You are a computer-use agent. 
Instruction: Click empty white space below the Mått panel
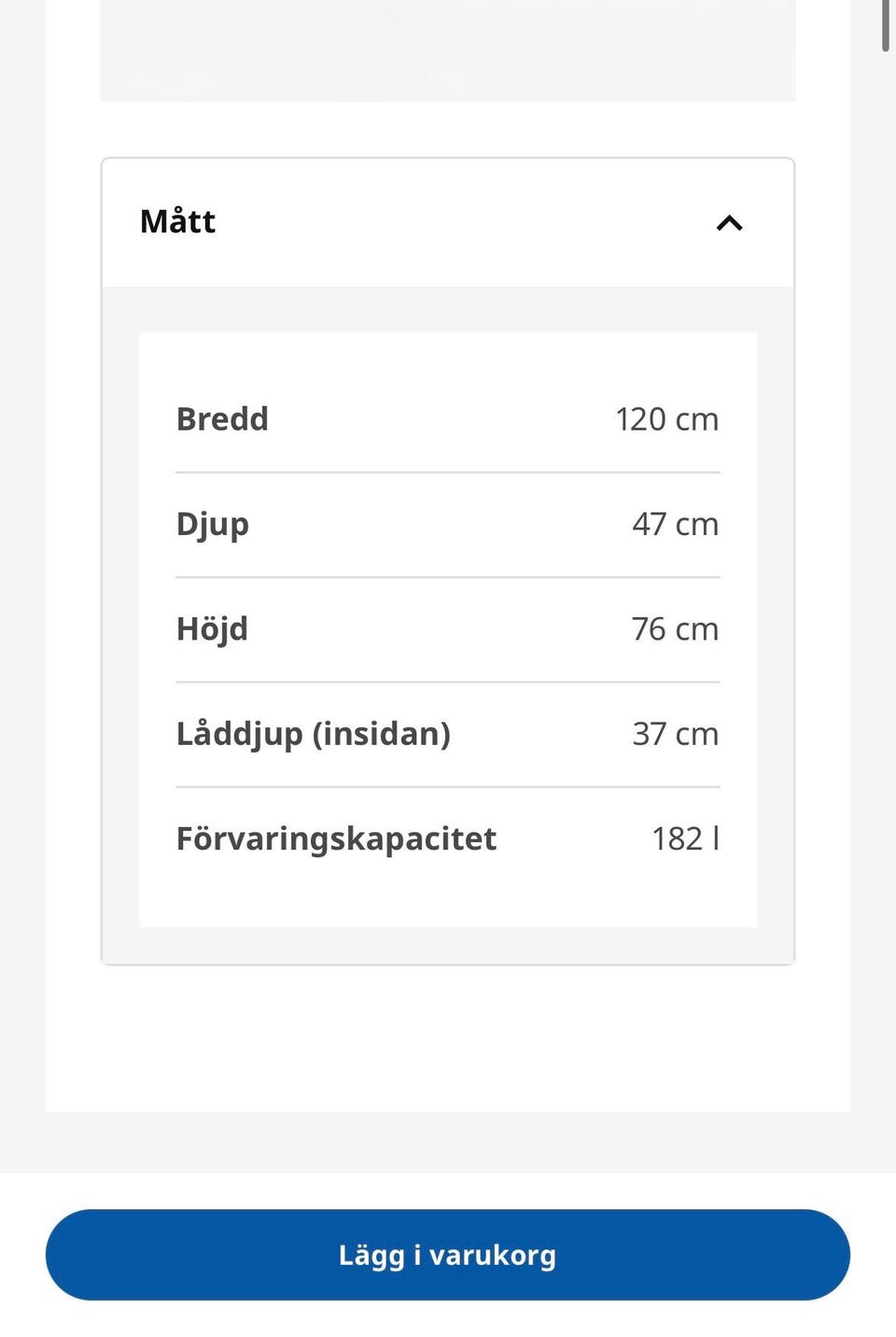[x=448, y=1036]
